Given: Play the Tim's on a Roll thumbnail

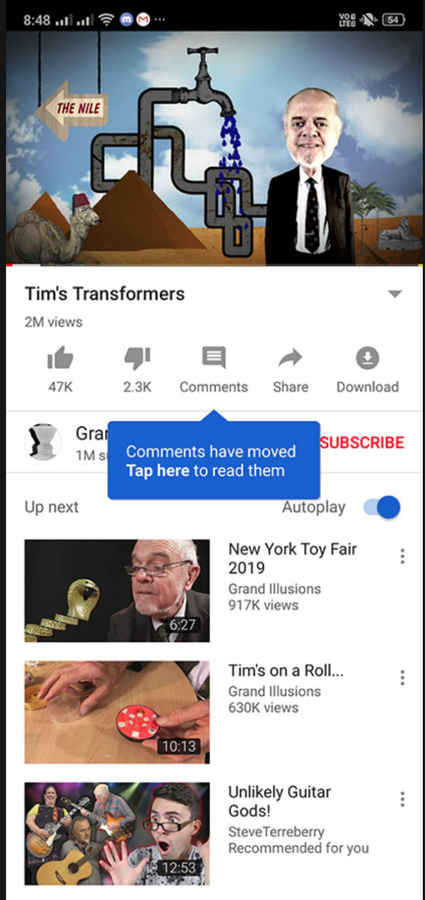Looking at the screenshot, I should point(117,712).
